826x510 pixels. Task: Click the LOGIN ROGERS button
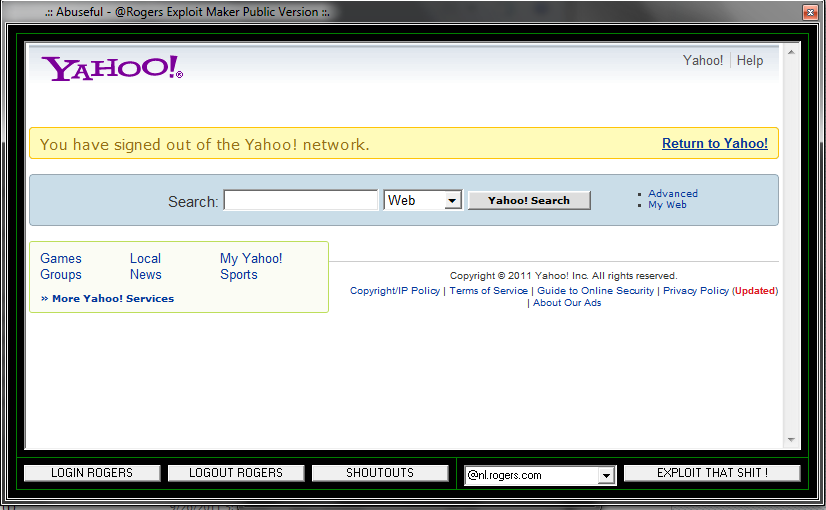(92, 473)
